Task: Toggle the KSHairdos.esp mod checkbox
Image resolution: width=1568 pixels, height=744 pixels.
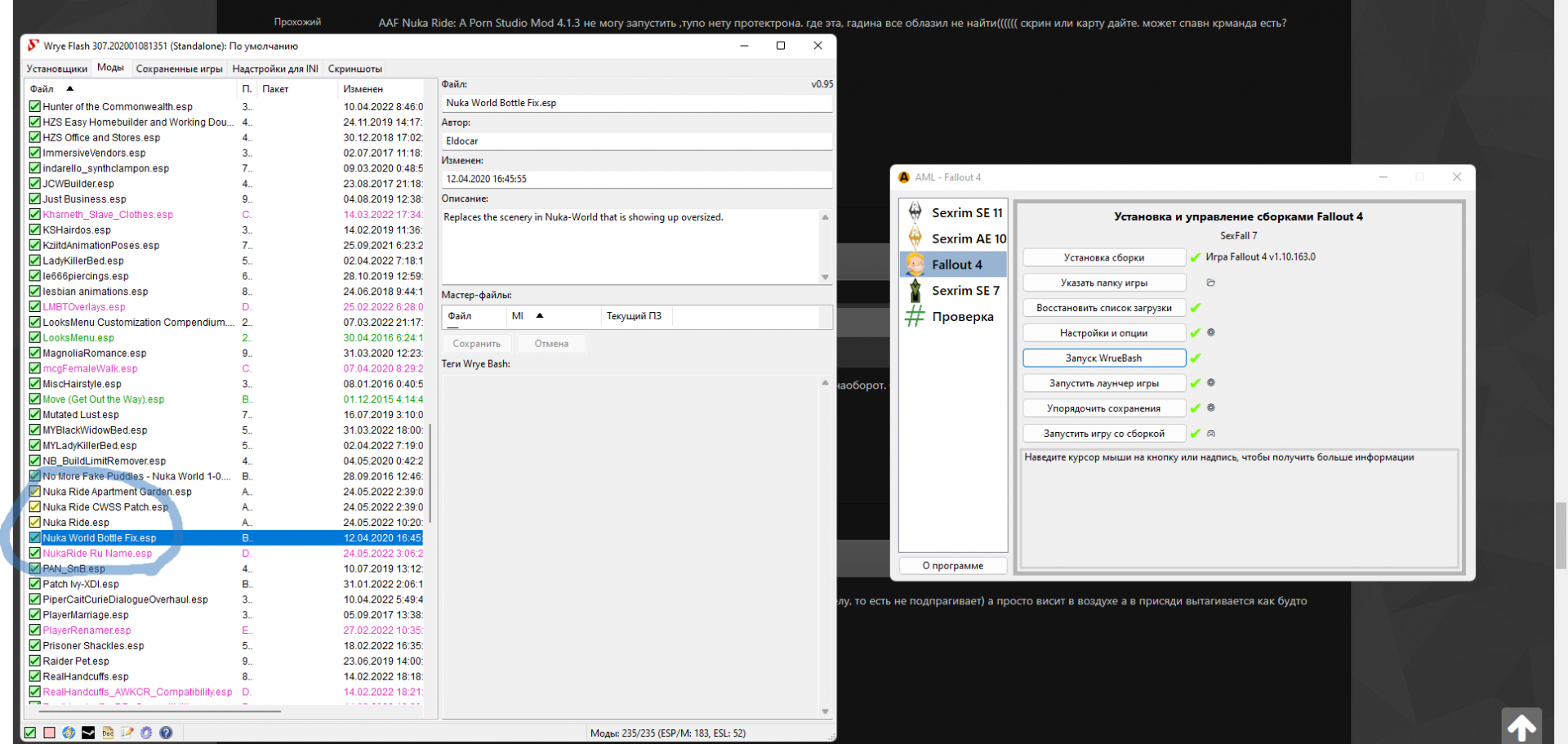Action: (x=35, y=230)
